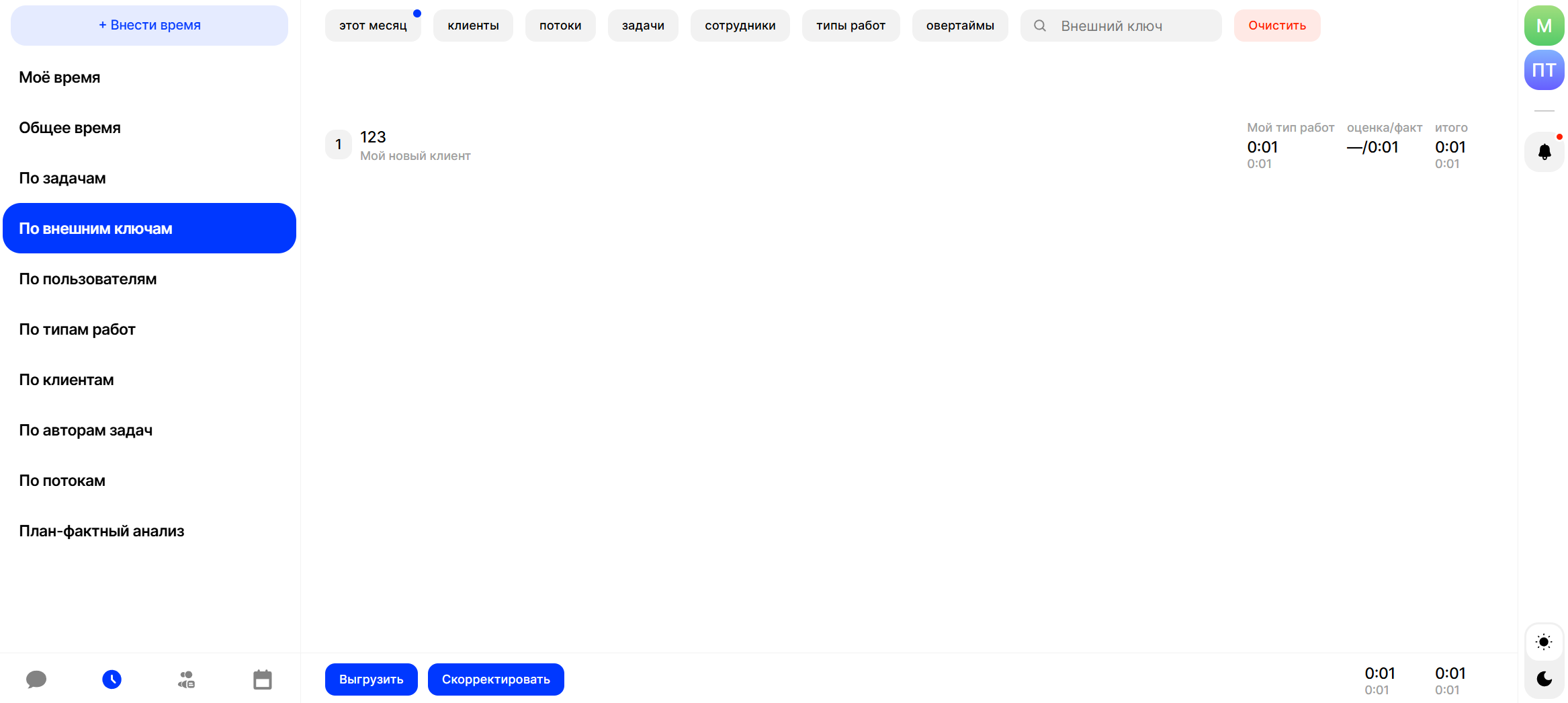
Task: Open the этот месяц period dropdown
Action: pos(373,26)
